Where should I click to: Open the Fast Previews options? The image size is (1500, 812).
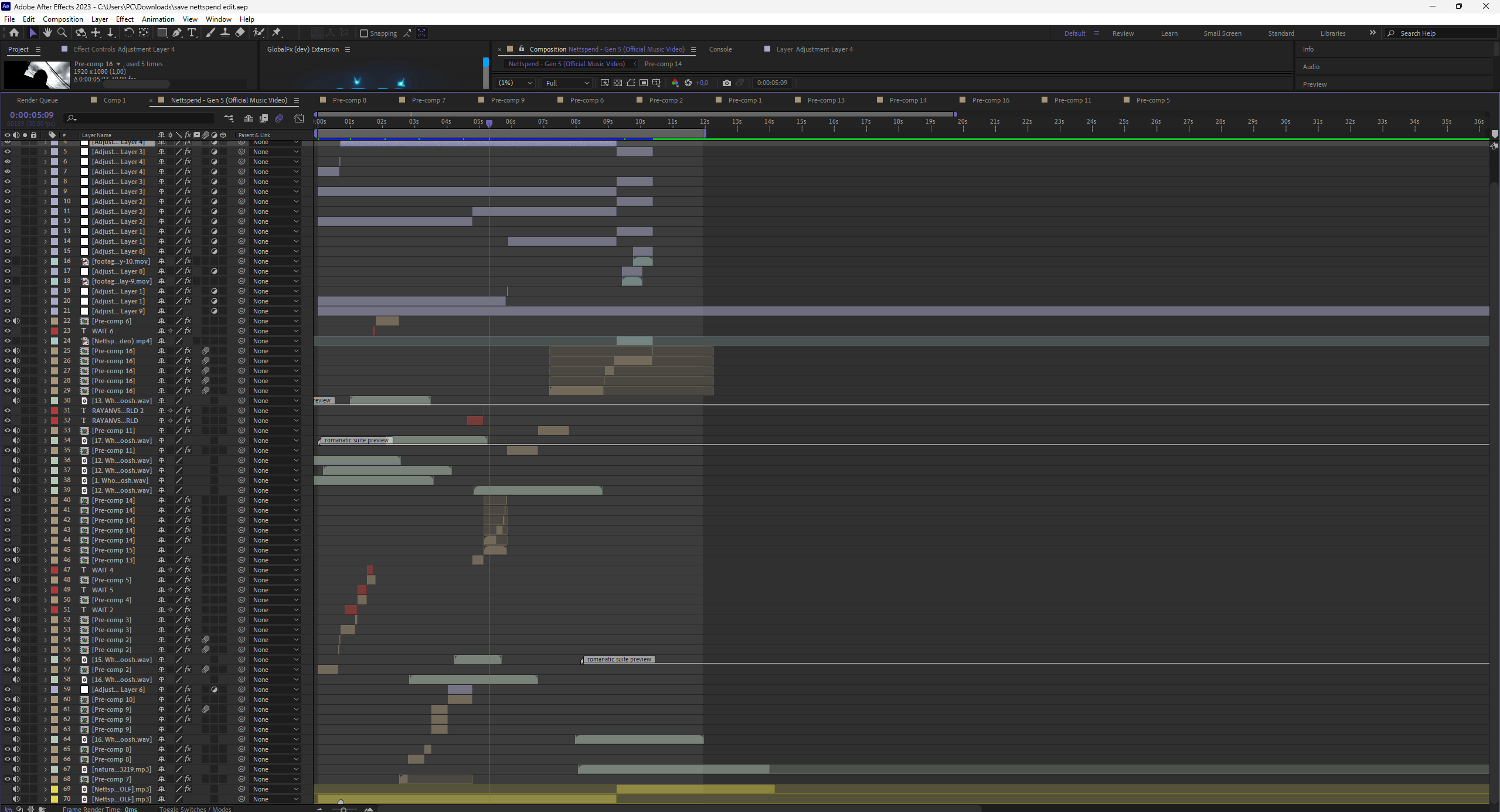[x=605, y=83]
